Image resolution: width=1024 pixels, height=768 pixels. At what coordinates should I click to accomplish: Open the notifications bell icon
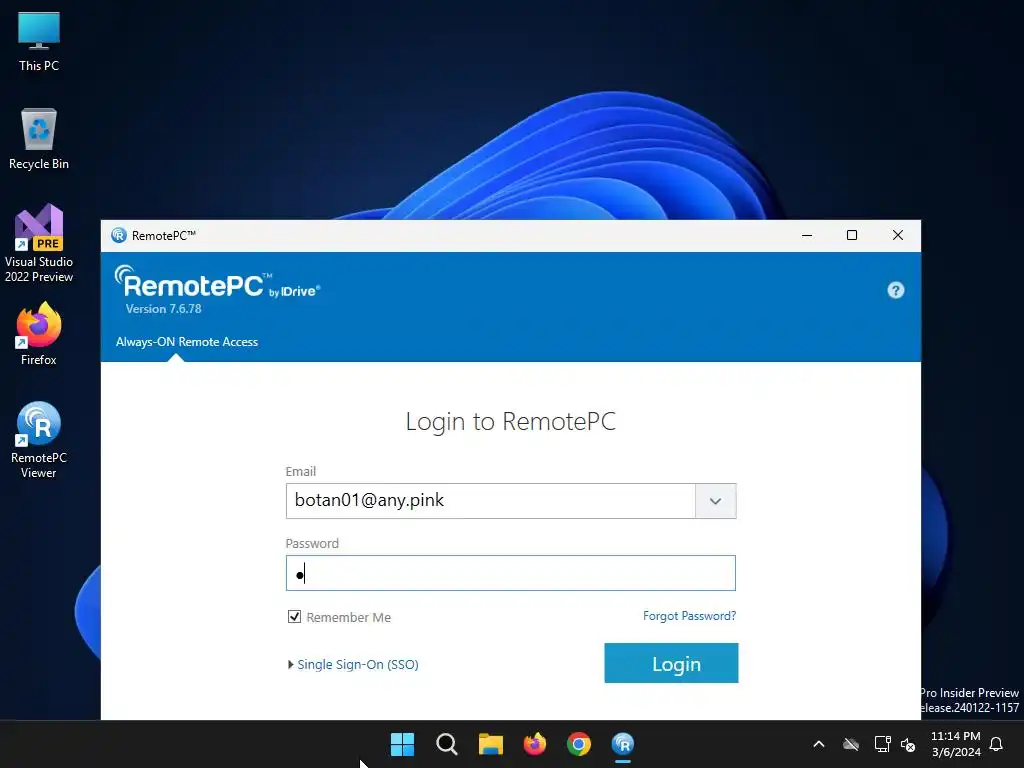click(996, 744)
